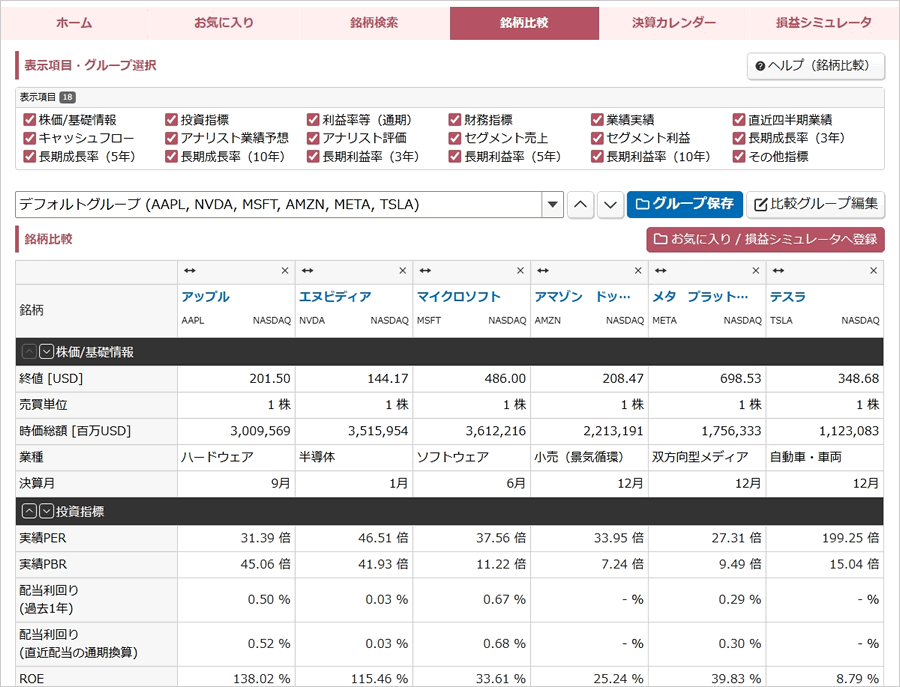The height and width of the screenshot is (687, 900).
Task: Click お気に入り / 損益シミュレータへ登録 button
Action: click(x=765, y=239)
